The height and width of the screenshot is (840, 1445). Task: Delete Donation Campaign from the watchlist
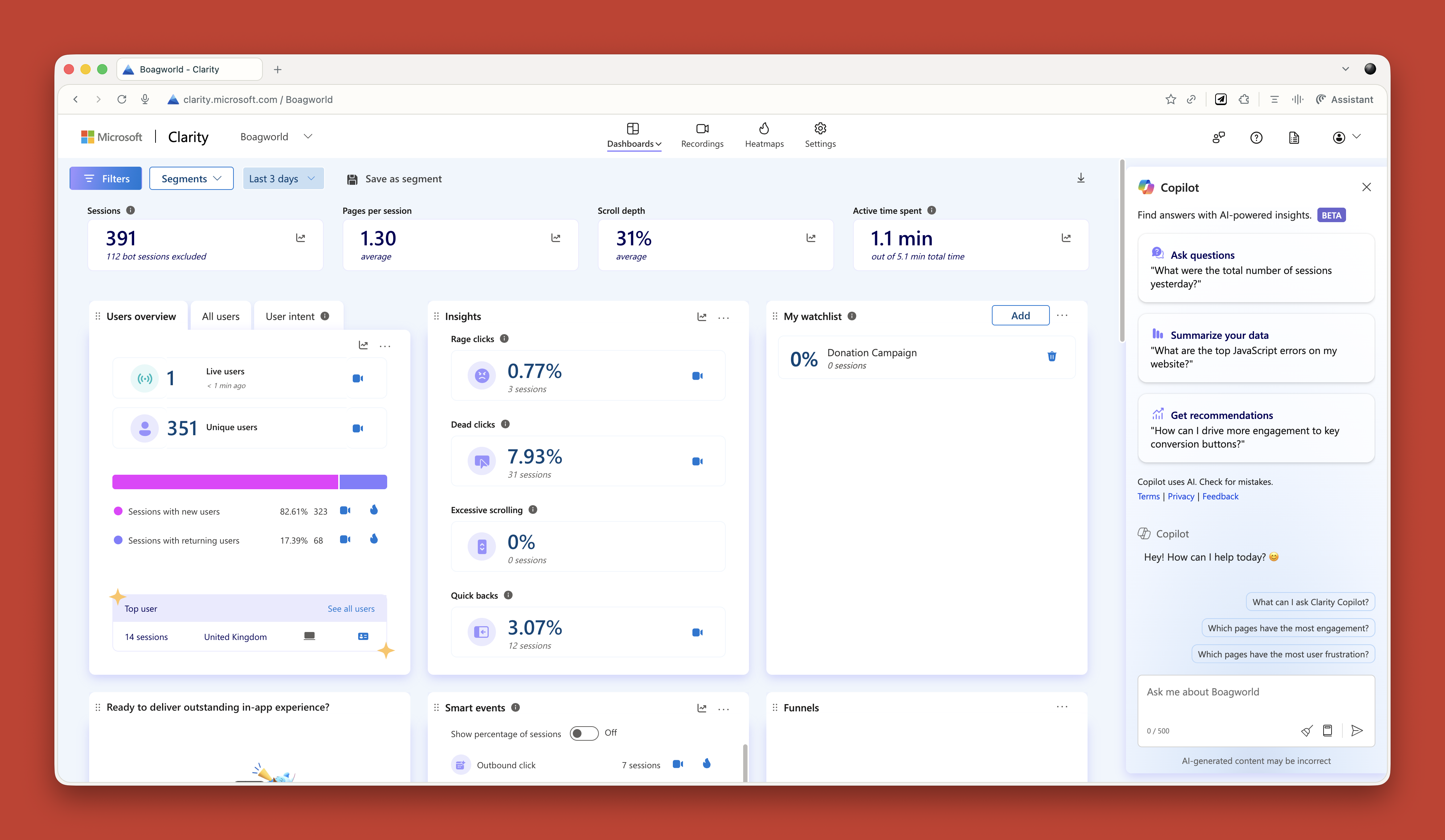coord(1052,356)
